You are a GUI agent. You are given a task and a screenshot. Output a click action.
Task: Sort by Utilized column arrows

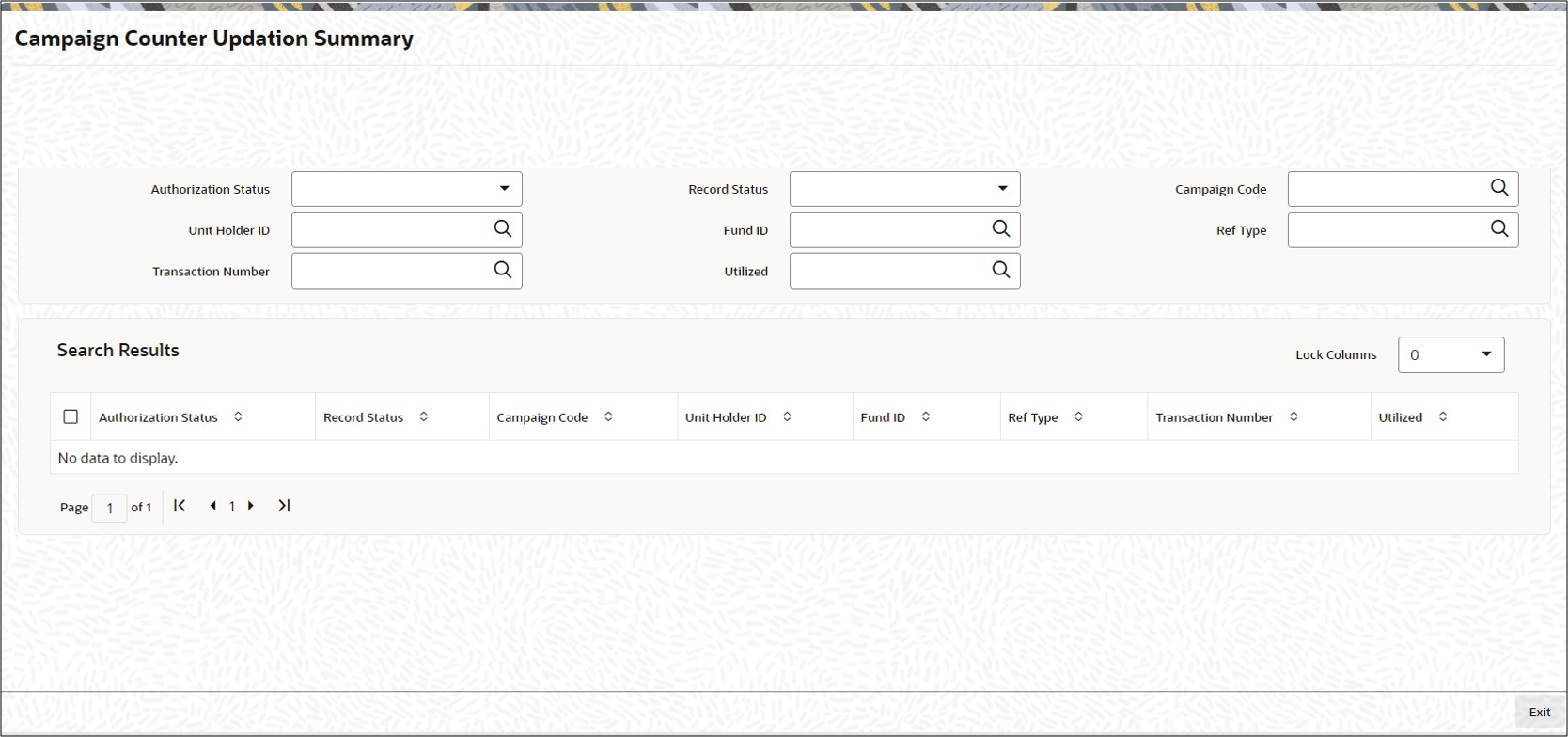(x=1443, y=416)
